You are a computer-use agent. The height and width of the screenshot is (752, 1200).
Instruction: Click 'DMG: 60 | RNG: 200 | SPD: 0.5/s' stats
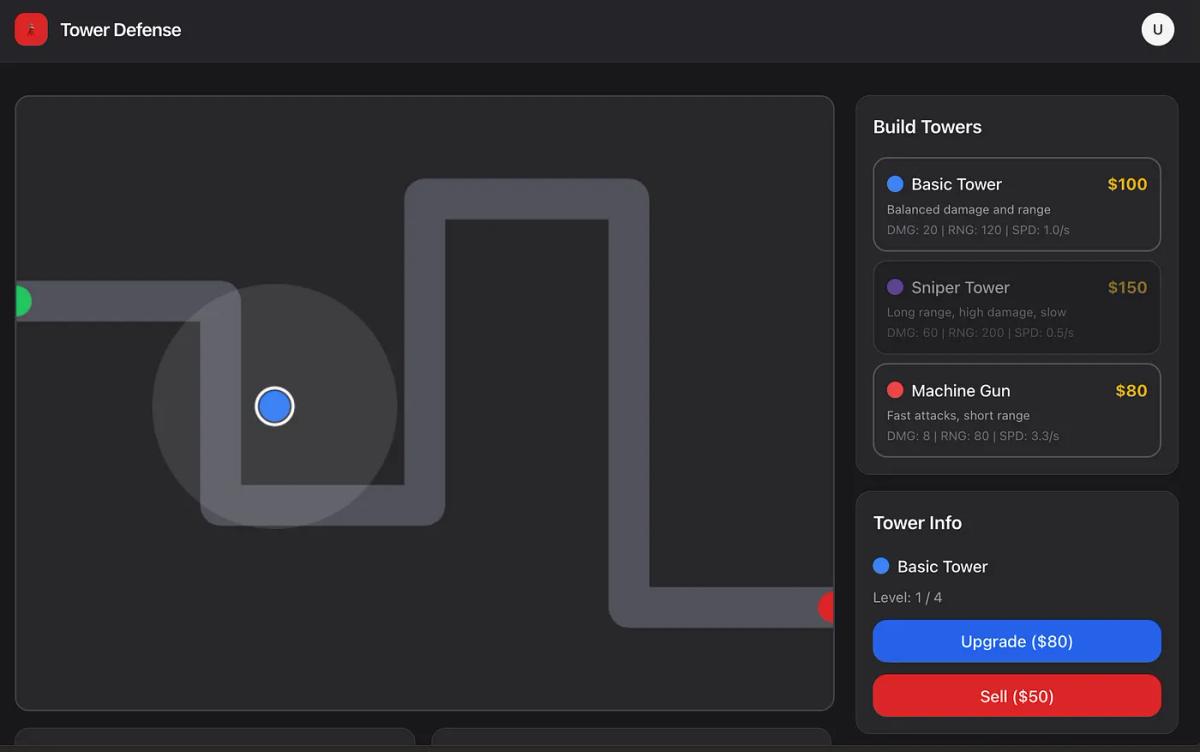pos(980,333)
